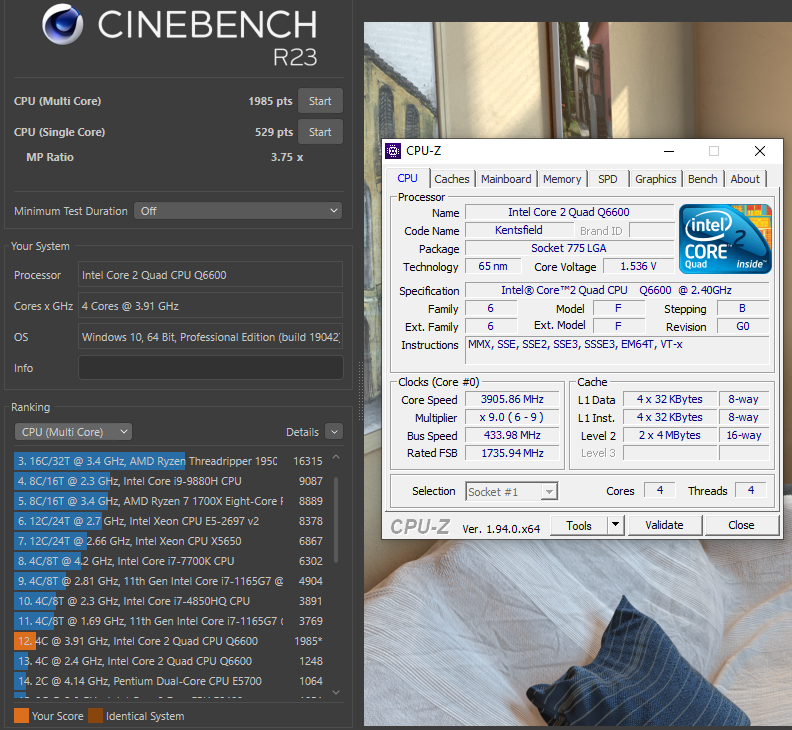Close the CPU-Z window with X
The image size is (792, 730).
click(x=760, y=151)
